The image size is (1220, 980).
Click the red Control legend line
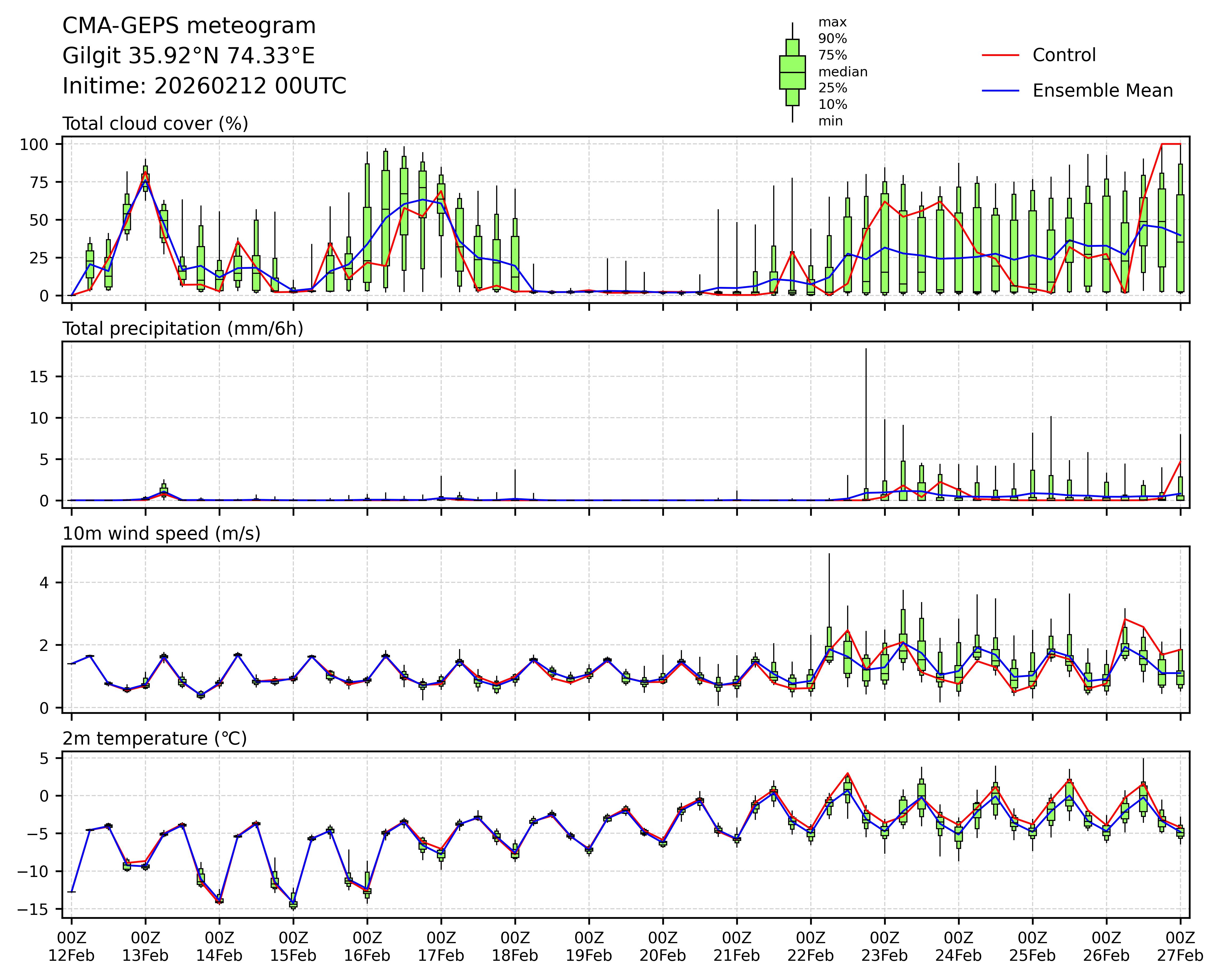[x=1000, y=56]
